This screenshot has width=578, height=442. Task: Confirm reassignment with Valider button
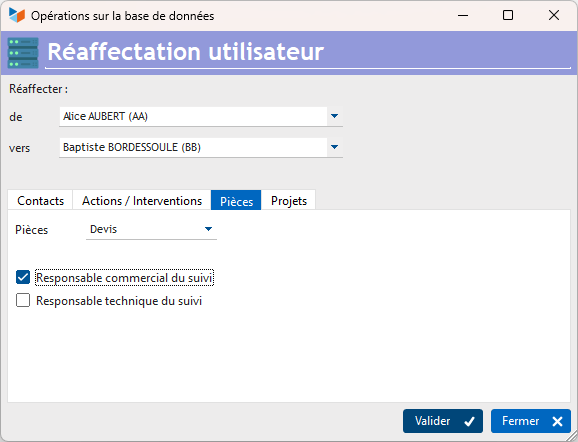[443, 421]
